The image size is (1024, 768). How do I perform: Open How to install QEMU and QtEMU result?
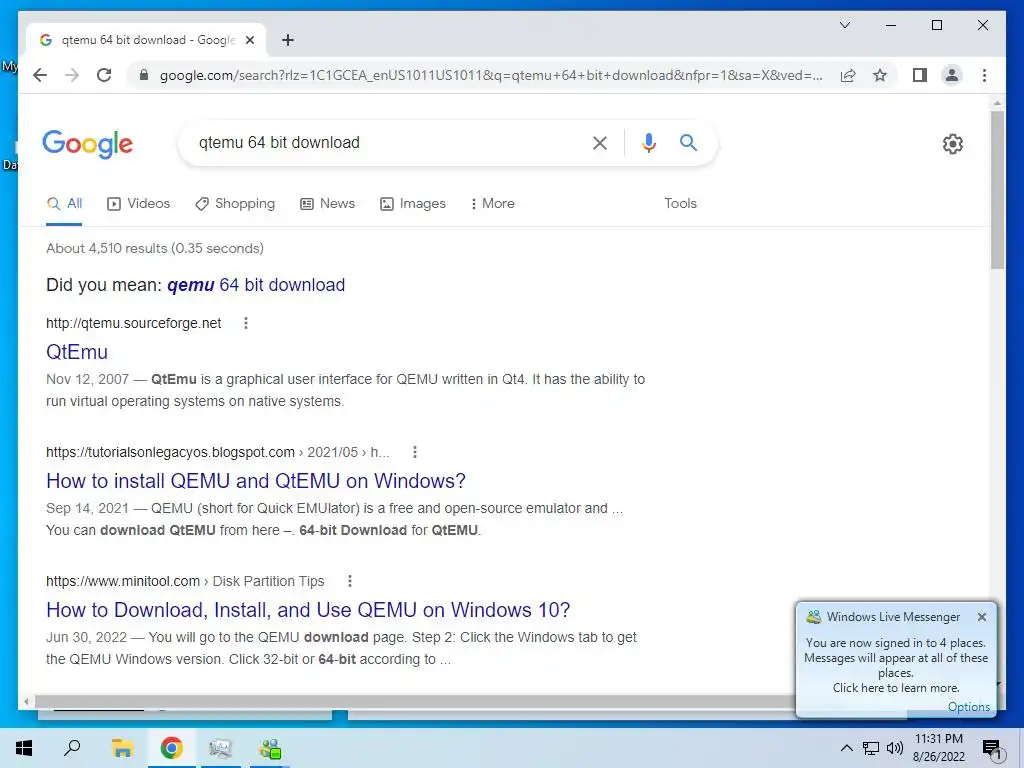tap(255, 481)
